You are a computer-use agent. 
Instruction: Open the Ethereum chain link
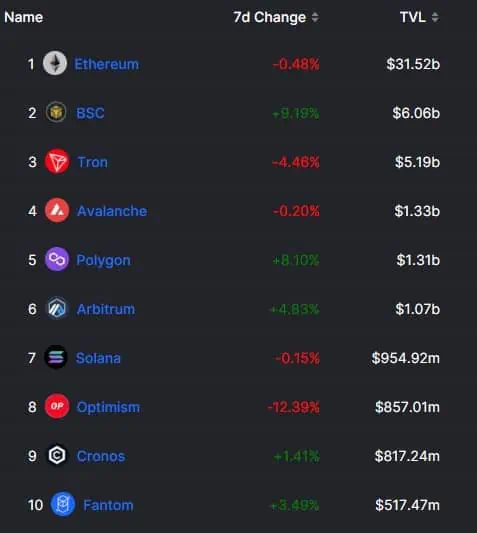[x=106, y=64]
